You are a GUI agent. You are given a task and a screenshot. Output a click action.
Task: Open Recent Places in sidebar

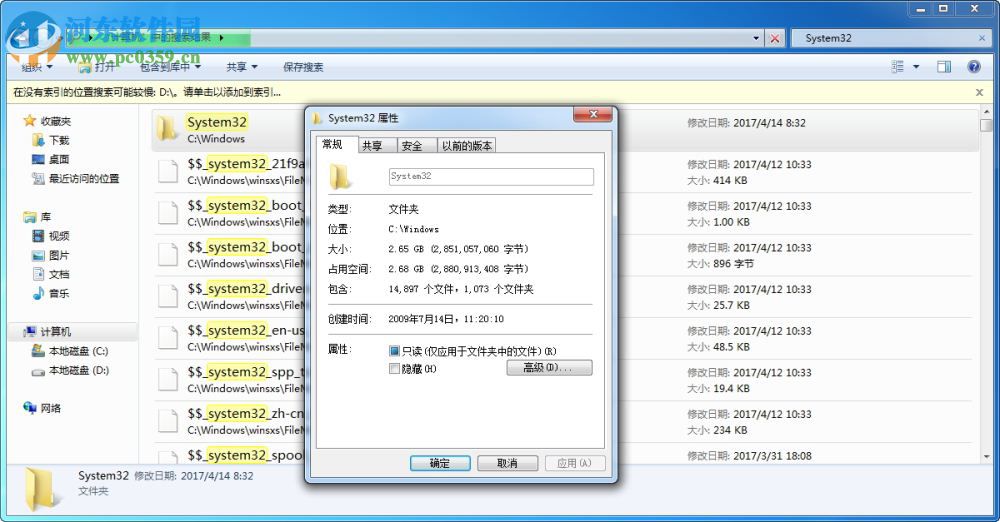tap(75, 178)
